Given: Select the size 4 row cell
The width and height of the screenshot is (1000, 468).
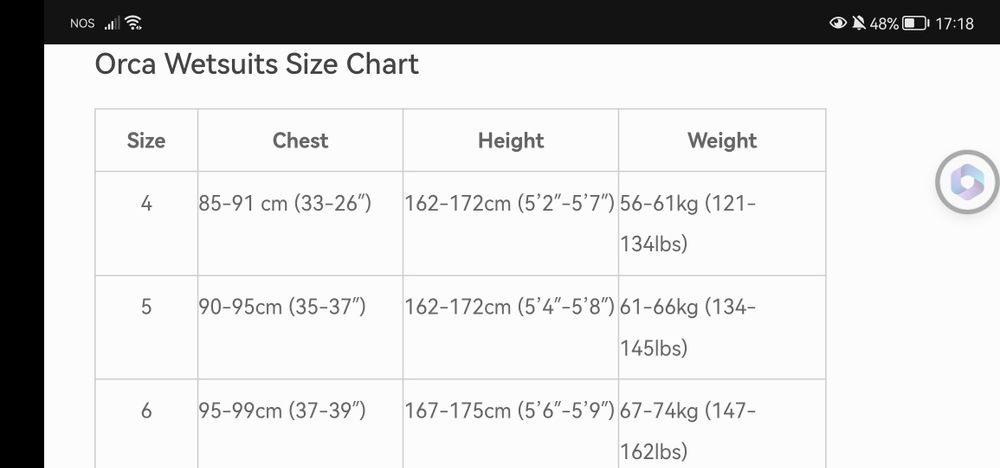Looking at the screenshot, I should point(146,204).
